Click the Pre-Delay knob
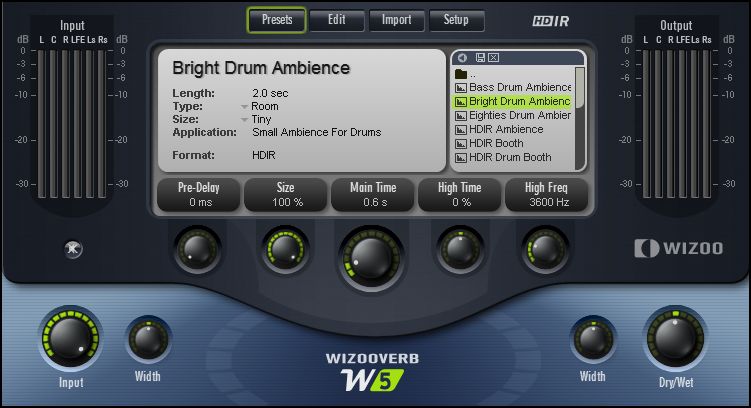 197,249
